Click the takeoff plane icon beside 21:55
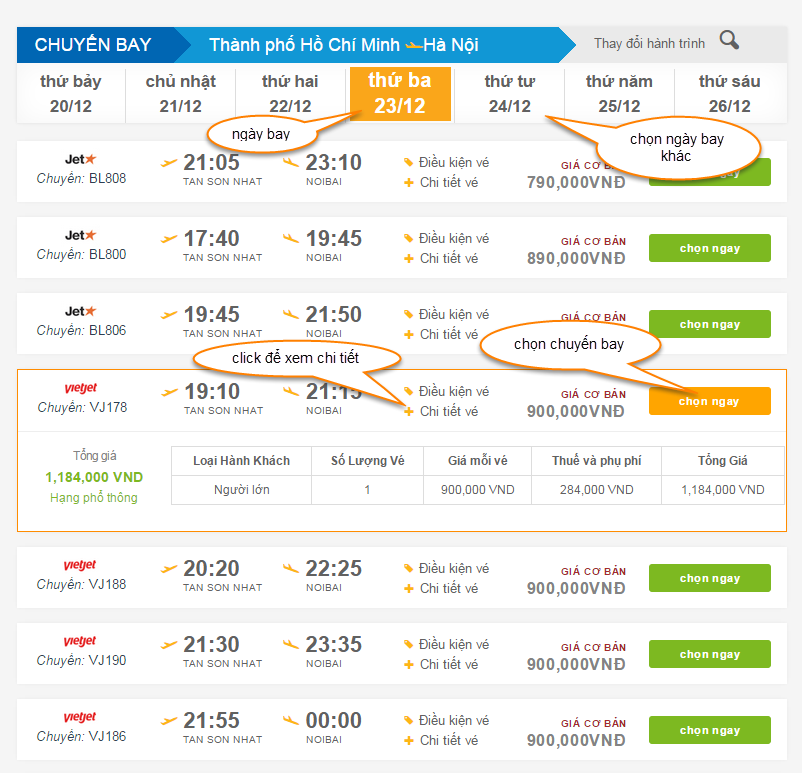Viewport: 802px width, 773px height. coord(169,721)
